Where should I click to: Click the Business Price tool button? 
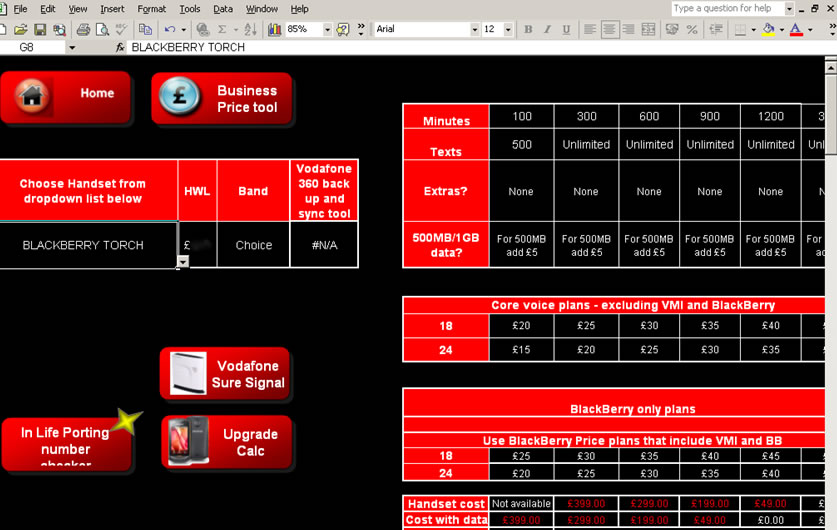point(222,99)
